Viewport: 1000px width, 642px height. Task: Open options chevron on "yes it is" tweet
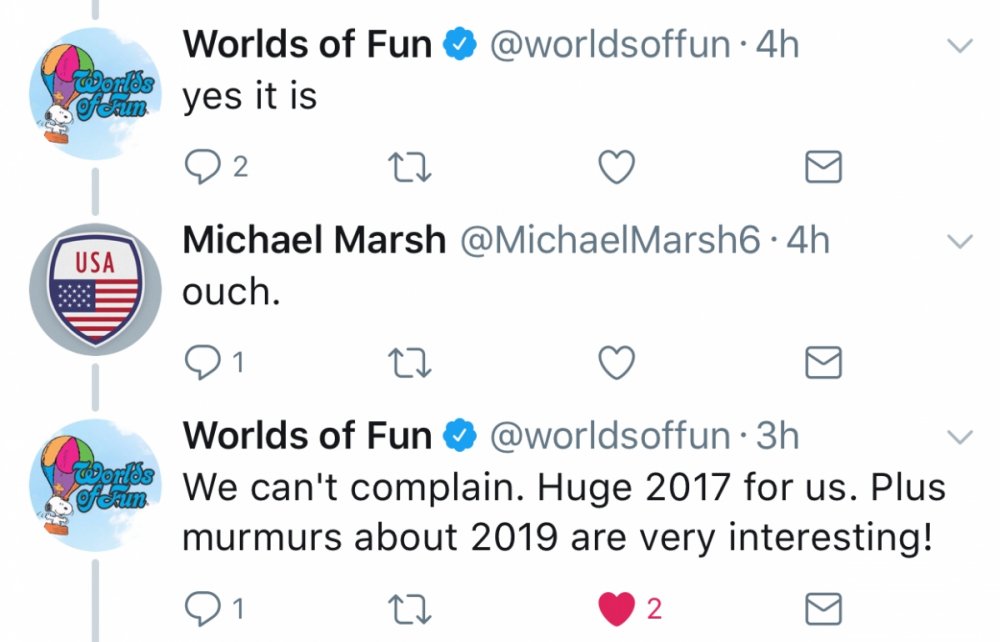coord(959,46)
